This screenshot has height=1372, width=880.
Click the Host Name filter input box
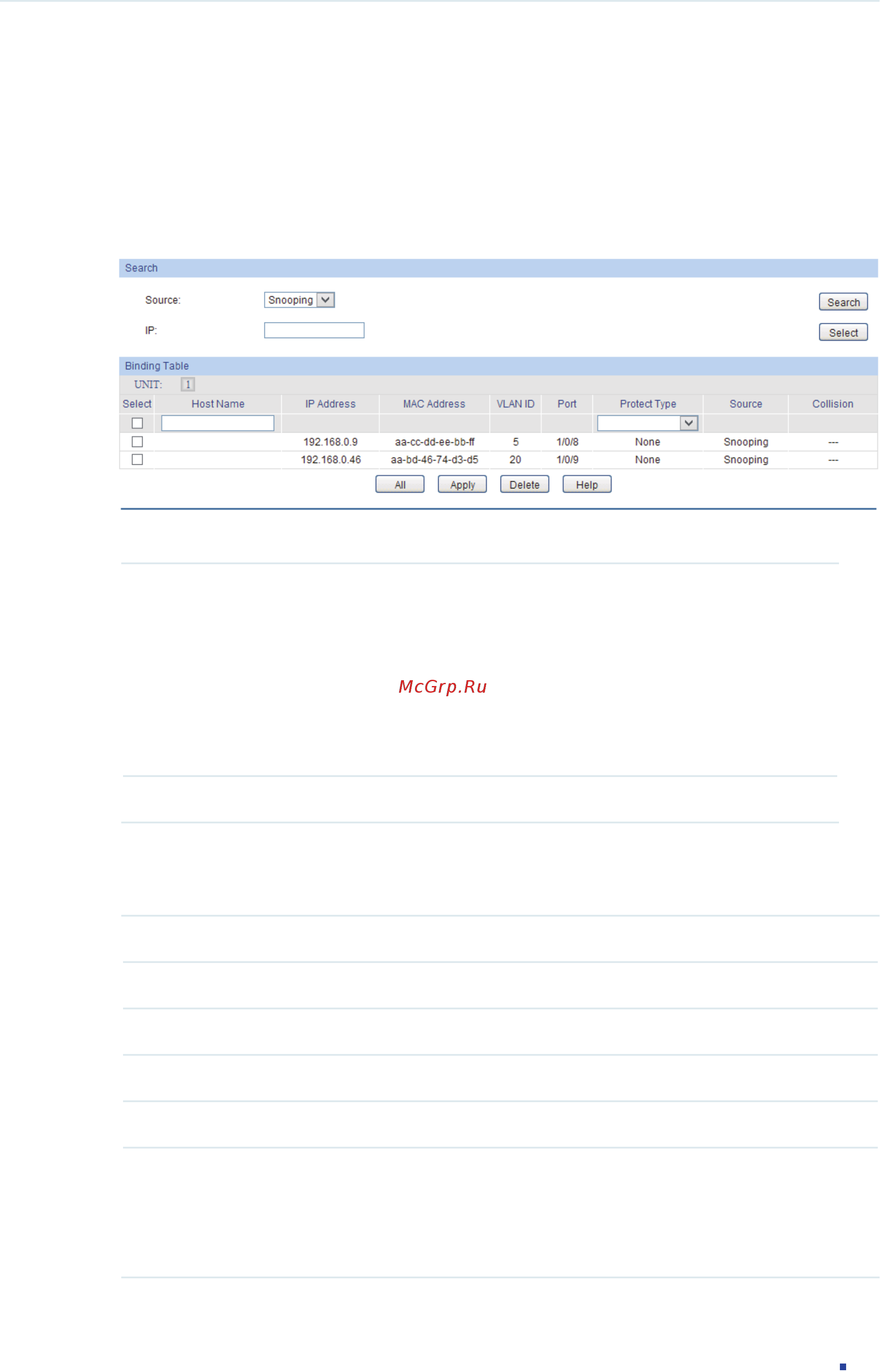coord(218,423)
